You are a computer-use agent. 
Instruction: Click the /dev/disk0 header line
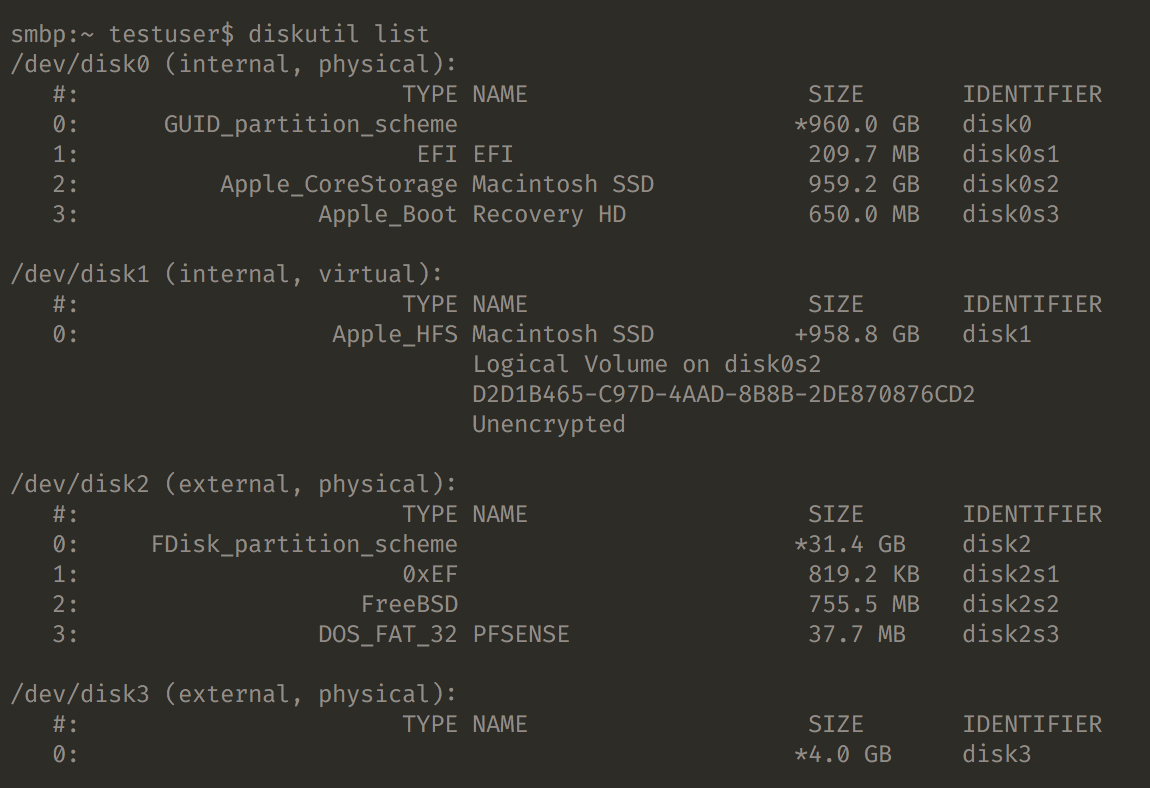pos(233,64)
